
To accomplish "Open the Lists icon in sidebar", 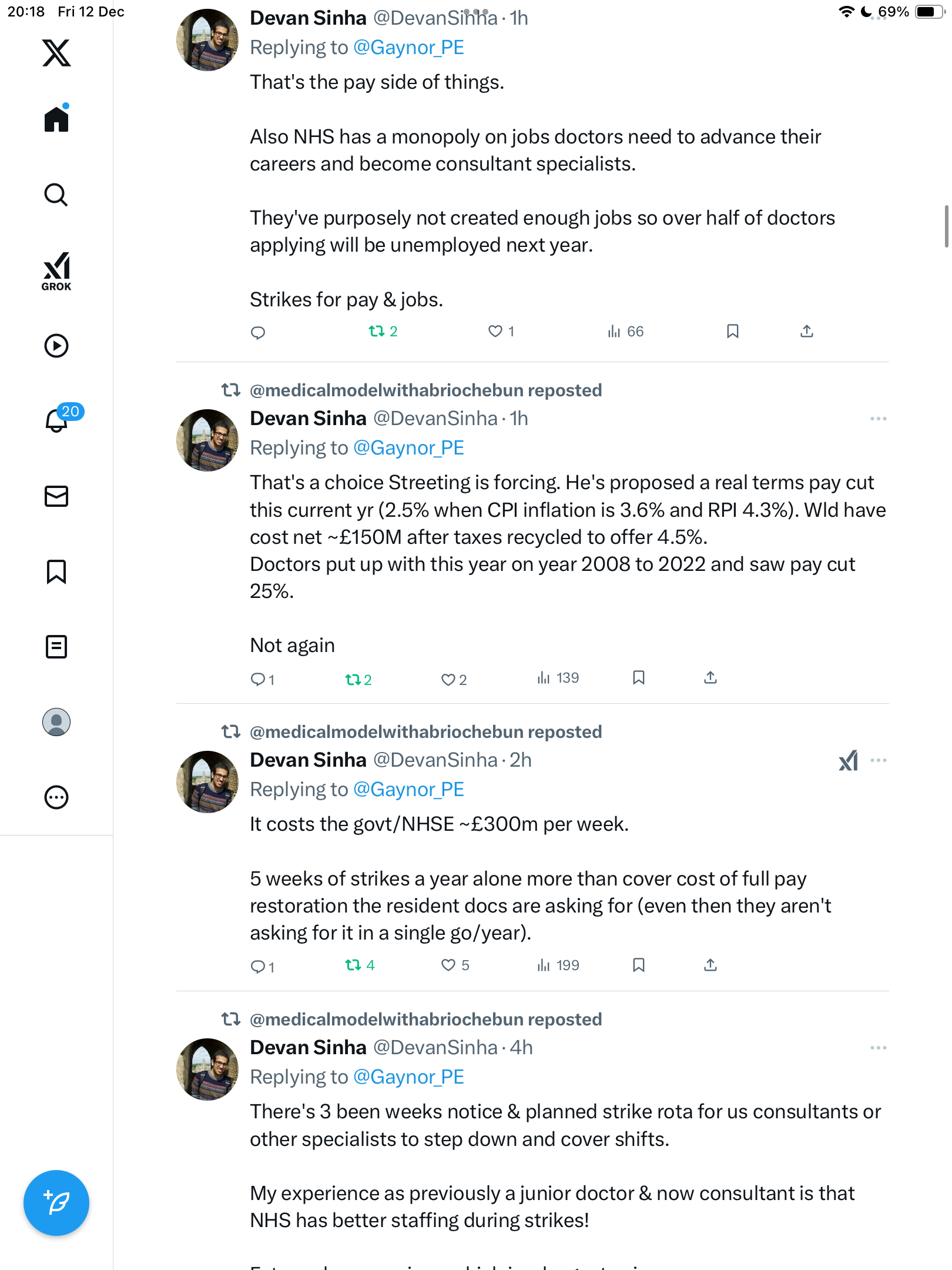I will point(56,647).
